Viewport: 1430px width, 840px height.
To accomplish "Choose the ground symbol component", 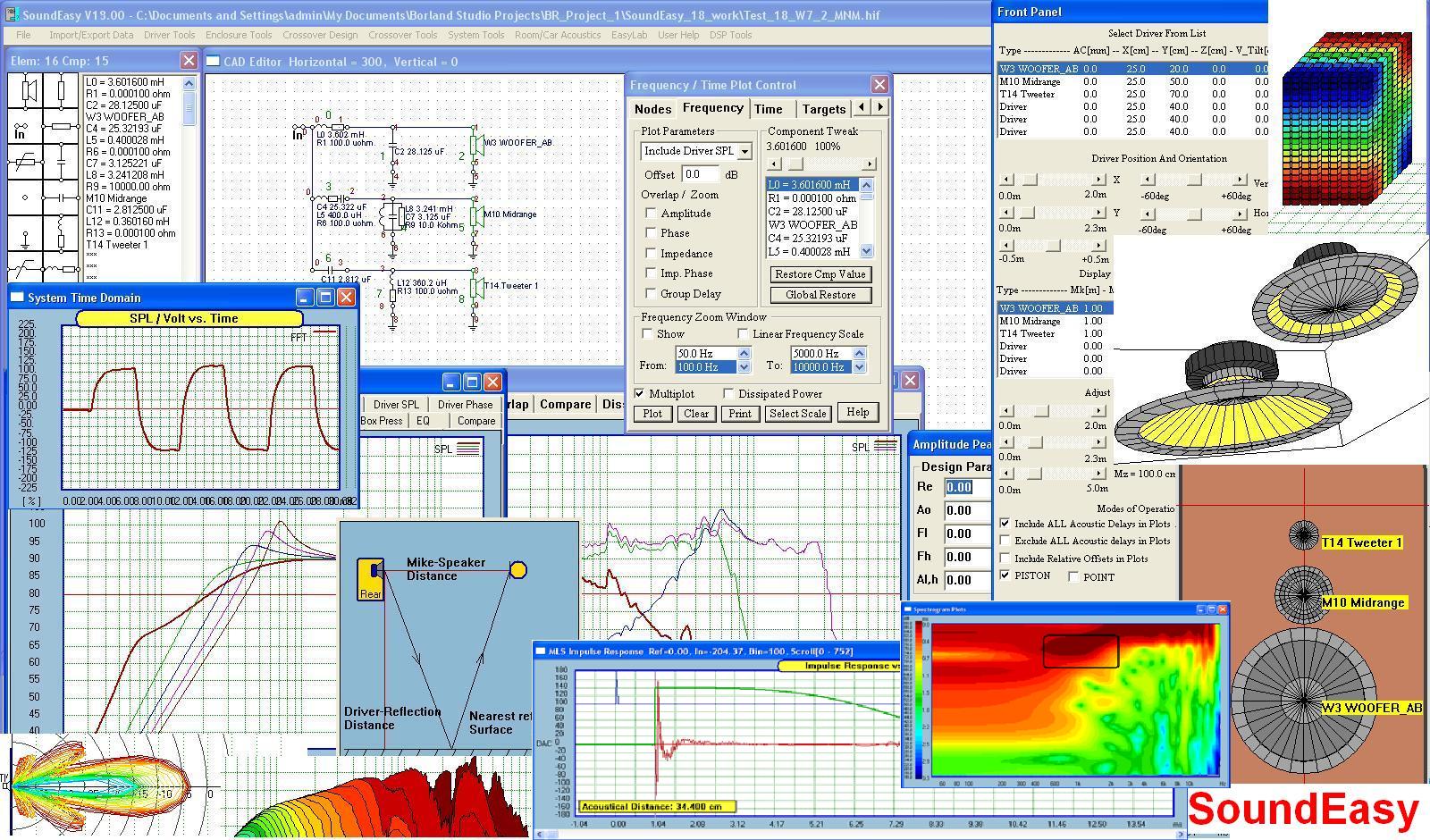I will 26,234.
